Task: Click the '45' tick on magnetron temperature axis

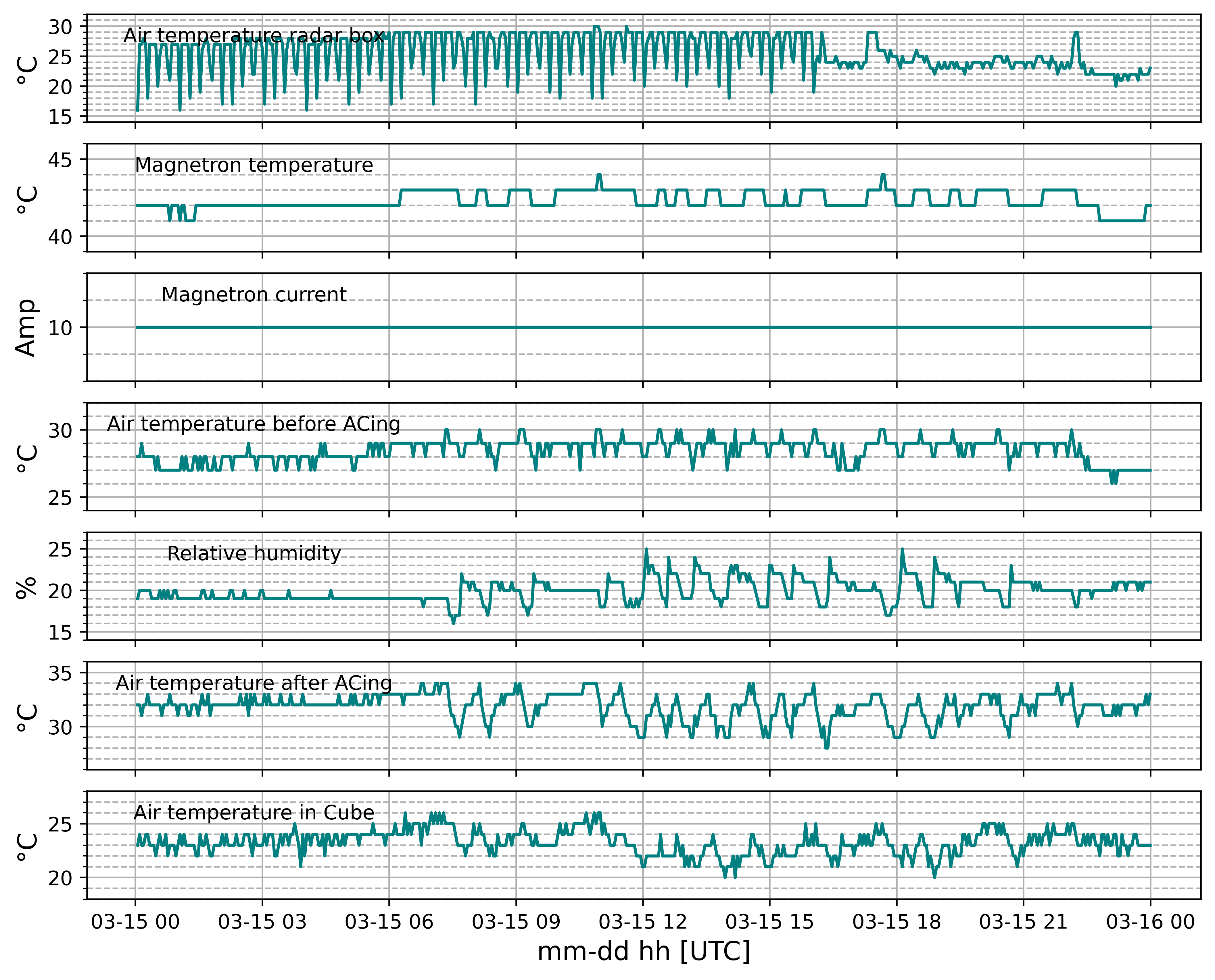Action: 60,160
